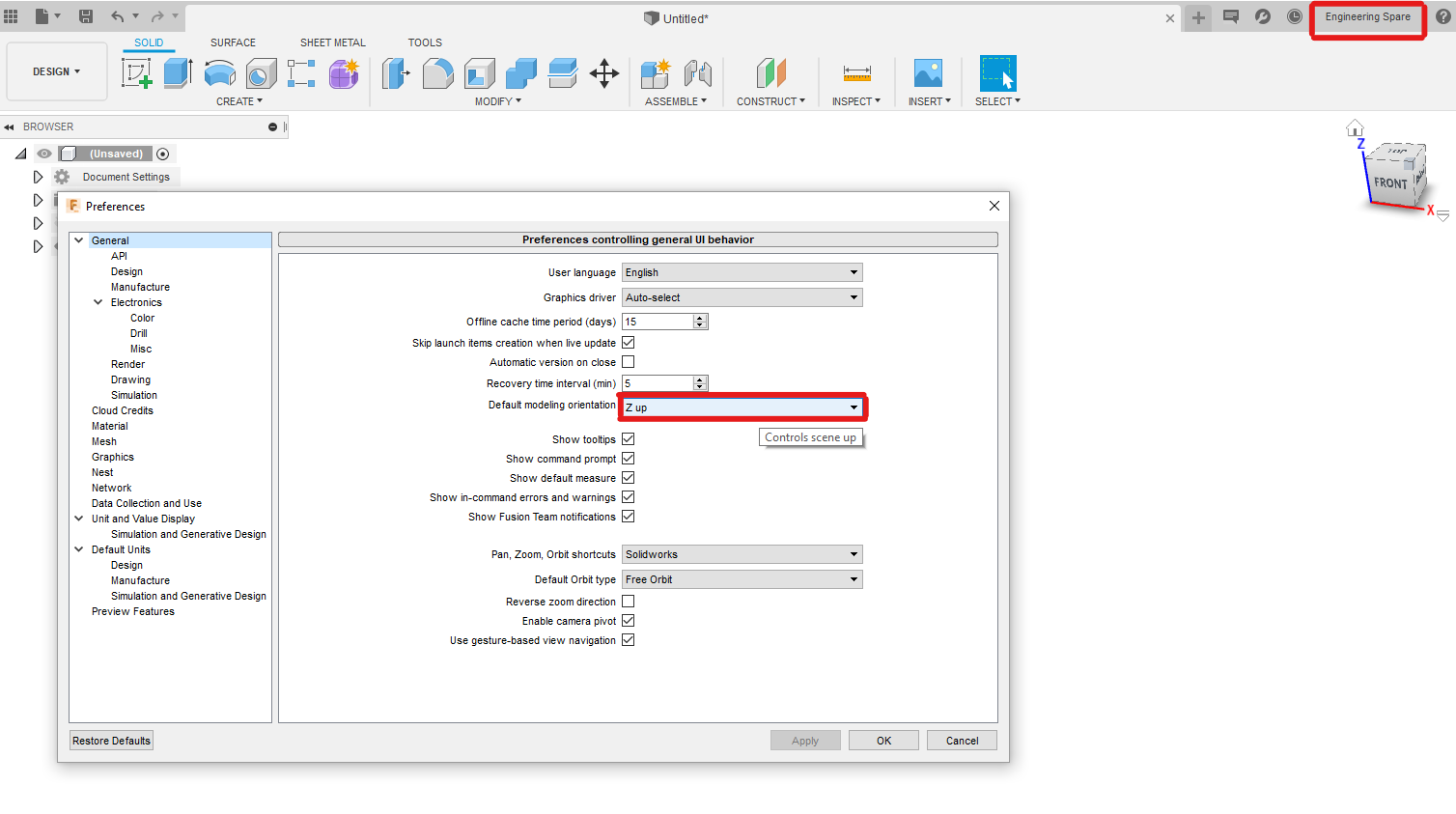Select the Offset Face tool
Image resolution: width=1456 pixels, height=814 pixels.
[562, 73]
